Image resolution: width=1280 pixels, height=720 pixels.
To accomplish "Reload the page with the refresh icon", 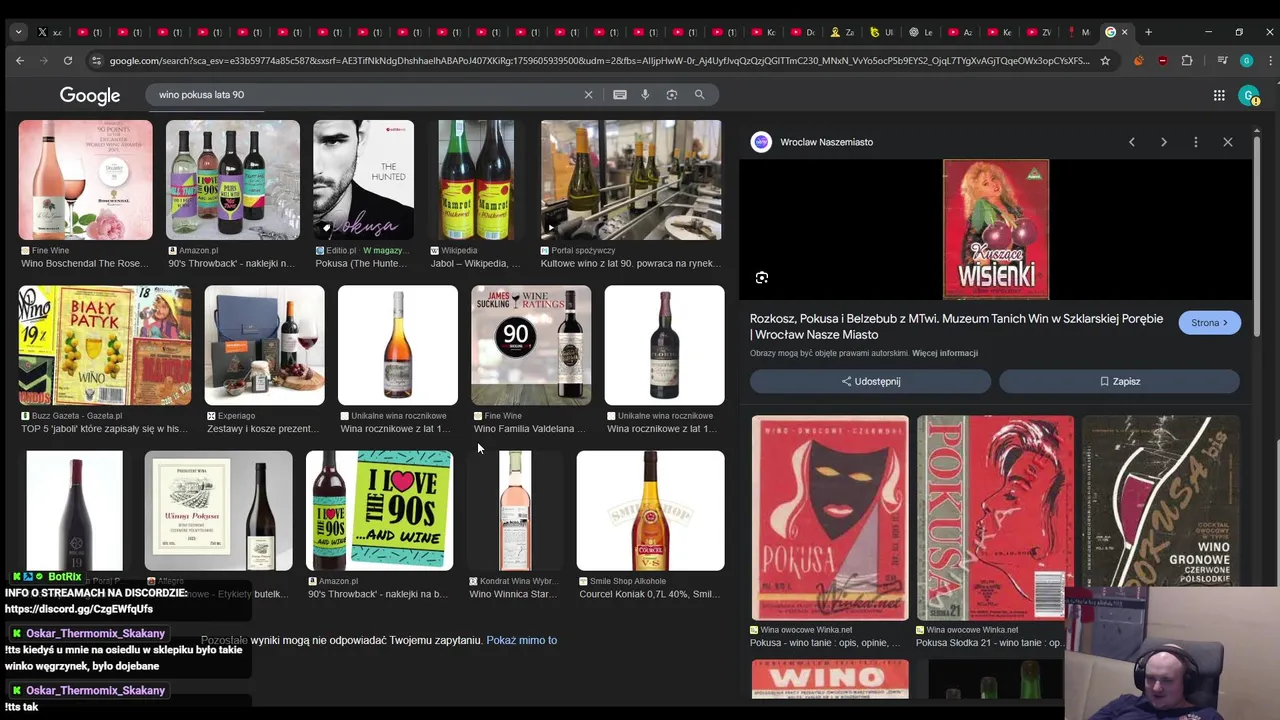I will pyautogui.click(x=68, y=61).
